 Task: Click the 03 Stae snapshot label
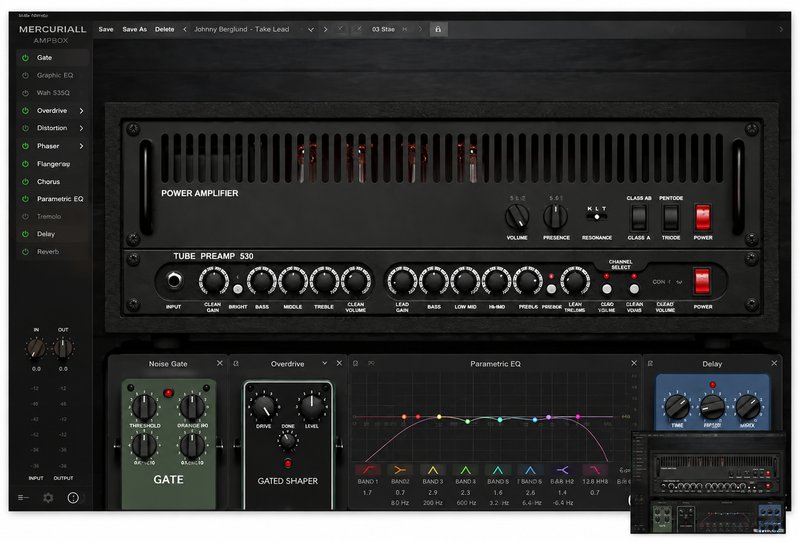point(383,30)
